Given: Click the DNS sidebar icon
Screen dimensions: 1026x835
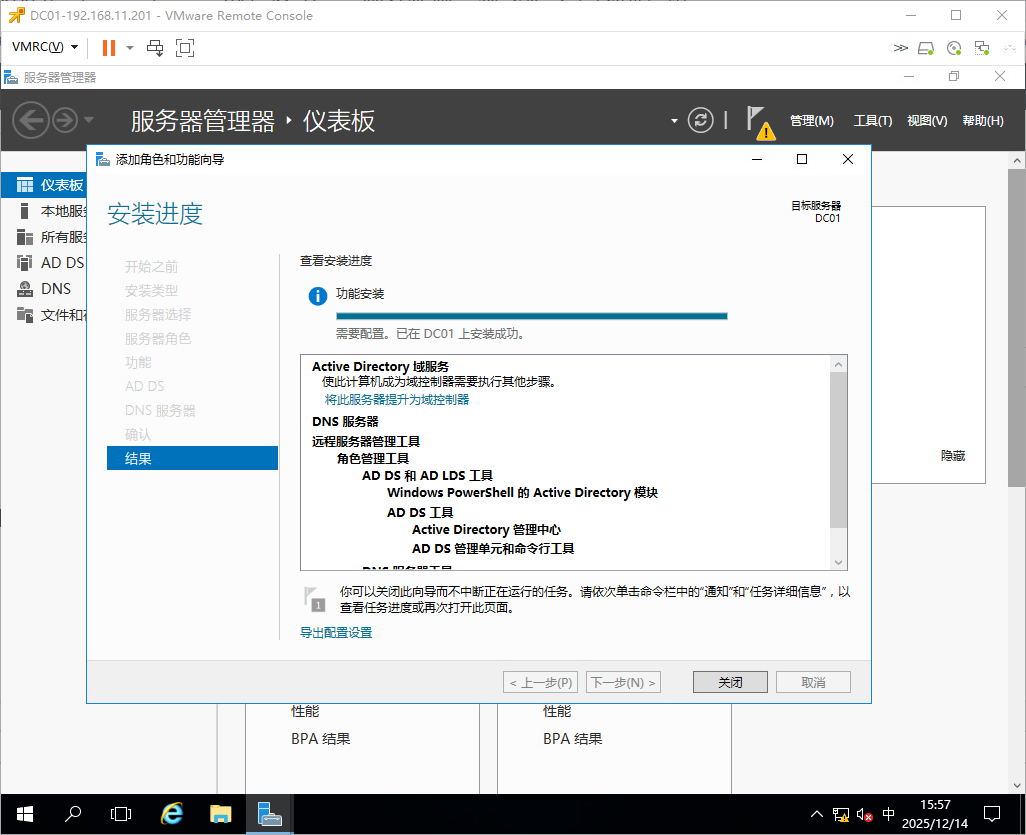Looking at the screenshot, I should [x=25, y=289].
